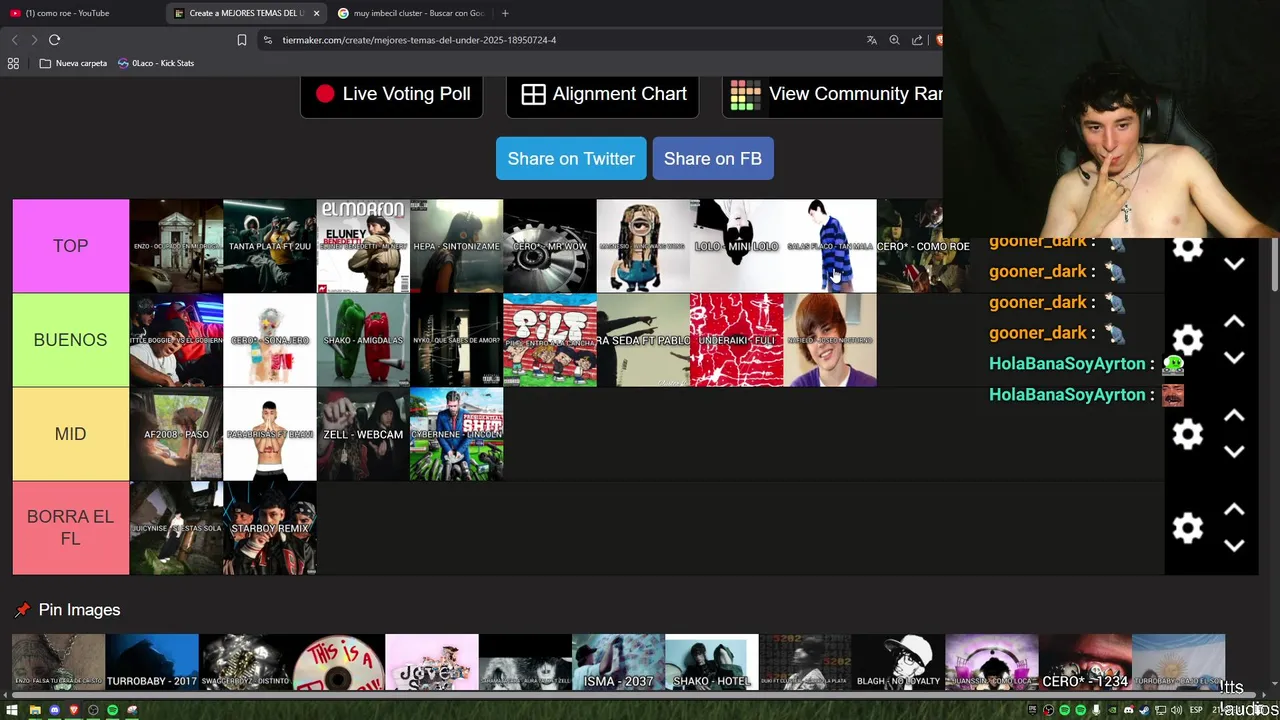Select the 'HEPA - SINTONIZAME' image

click(456, 246)
